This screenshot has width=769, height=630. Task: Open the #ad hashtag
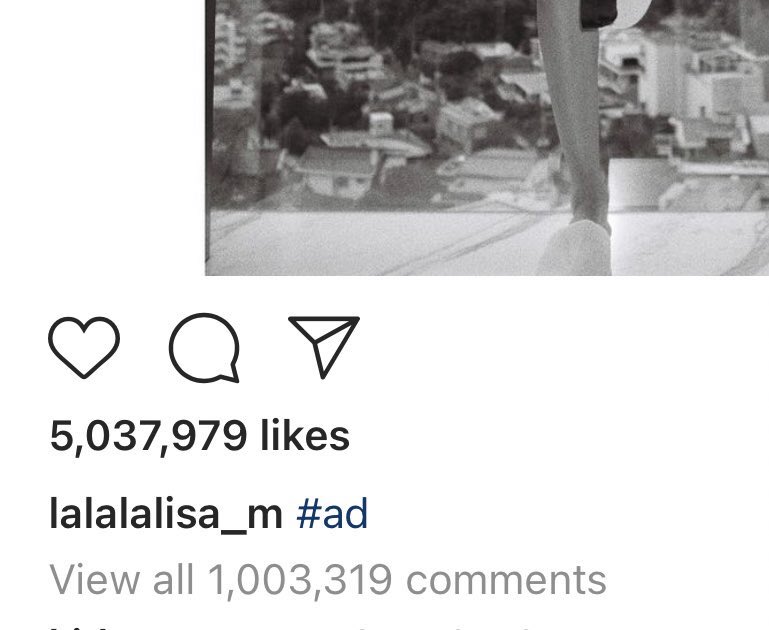[x=332, y=513]
